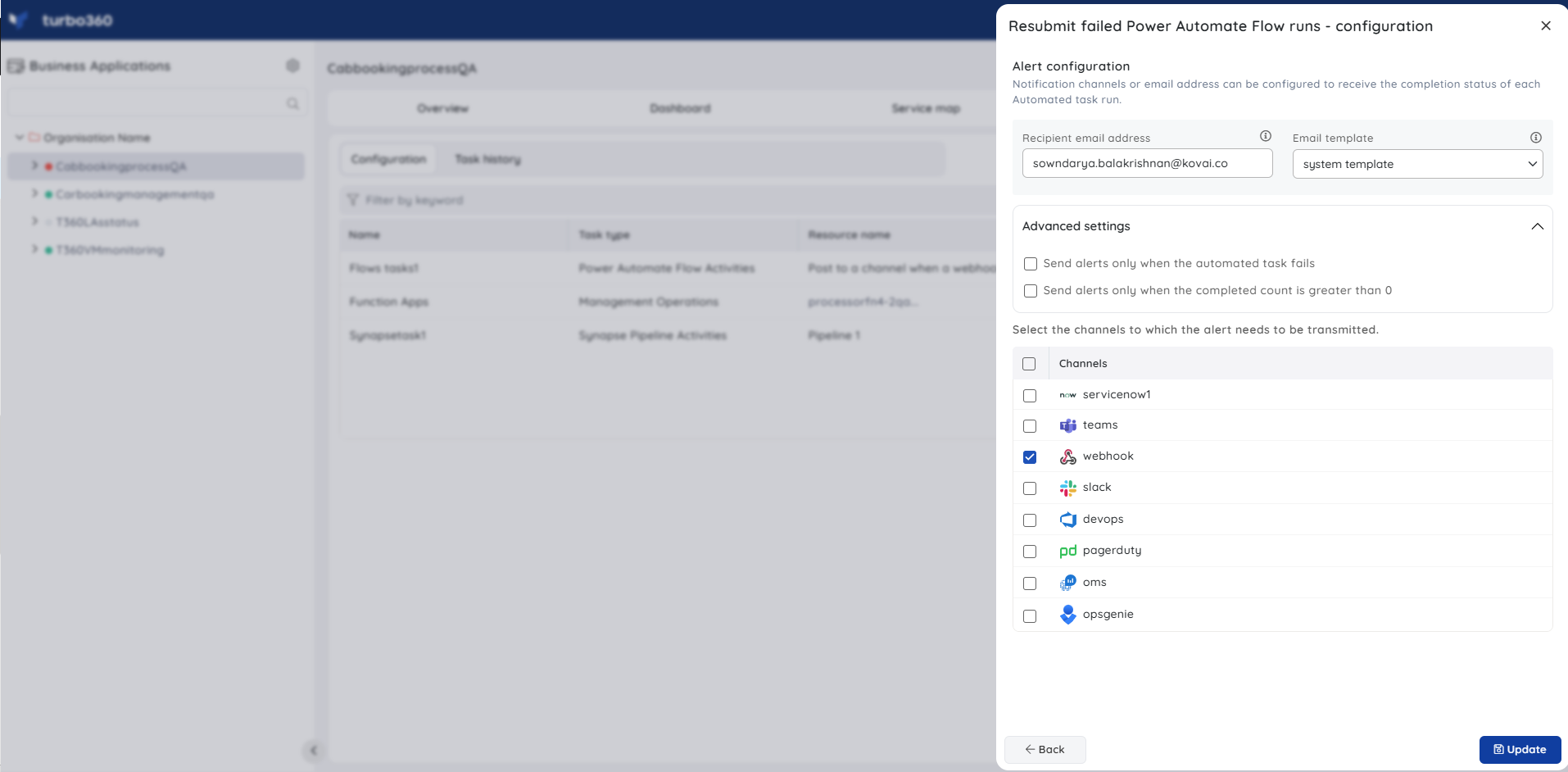The height and width of the screenshot is (772, 1568).
Task: Switch to the Dashboard tab
Action: (680, 108)
